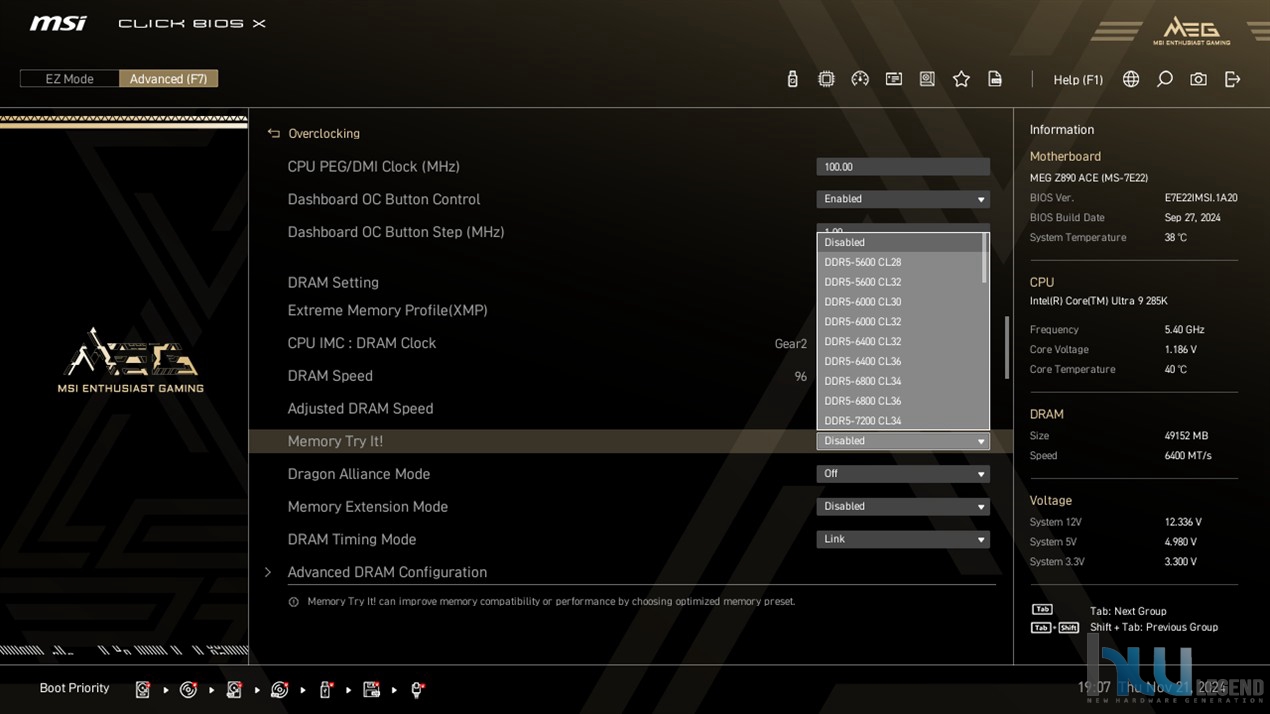
Task: Open Dragon Alliance Mode dropdown
Action: (903, 474)
